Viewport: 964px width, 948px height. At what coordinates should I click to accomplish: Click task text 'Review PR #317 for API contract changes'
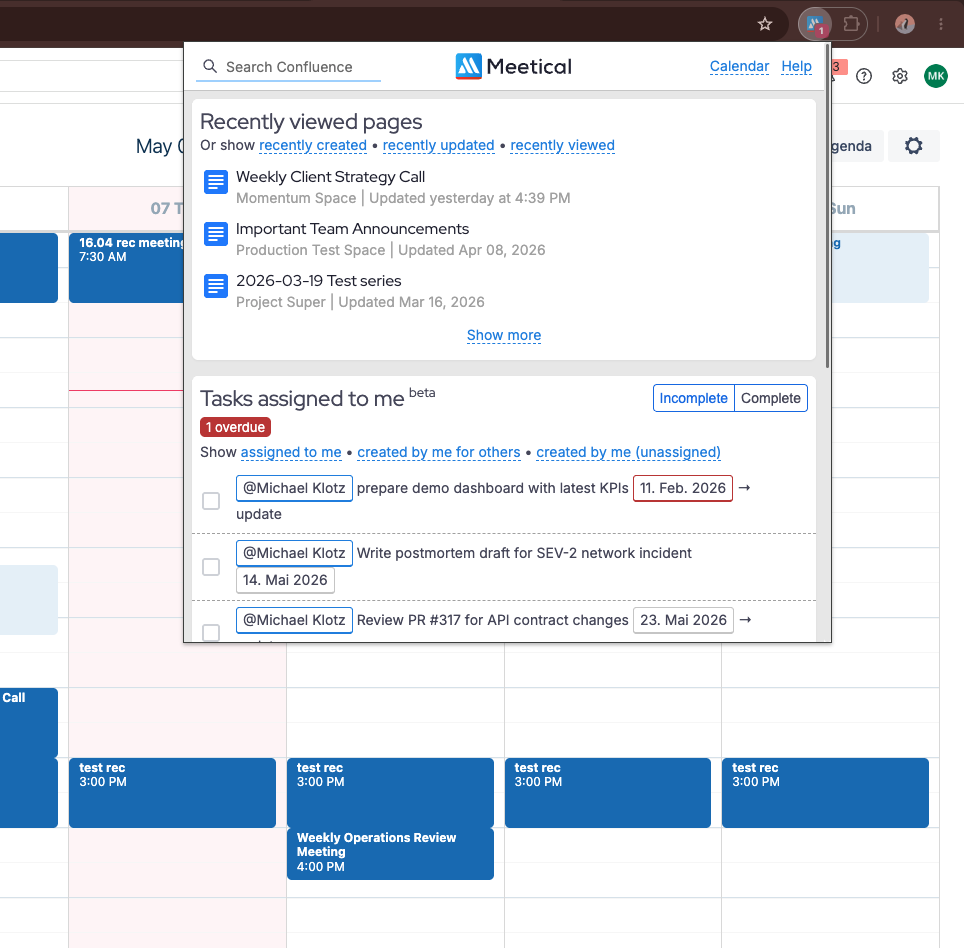click(x=492, y=620)
